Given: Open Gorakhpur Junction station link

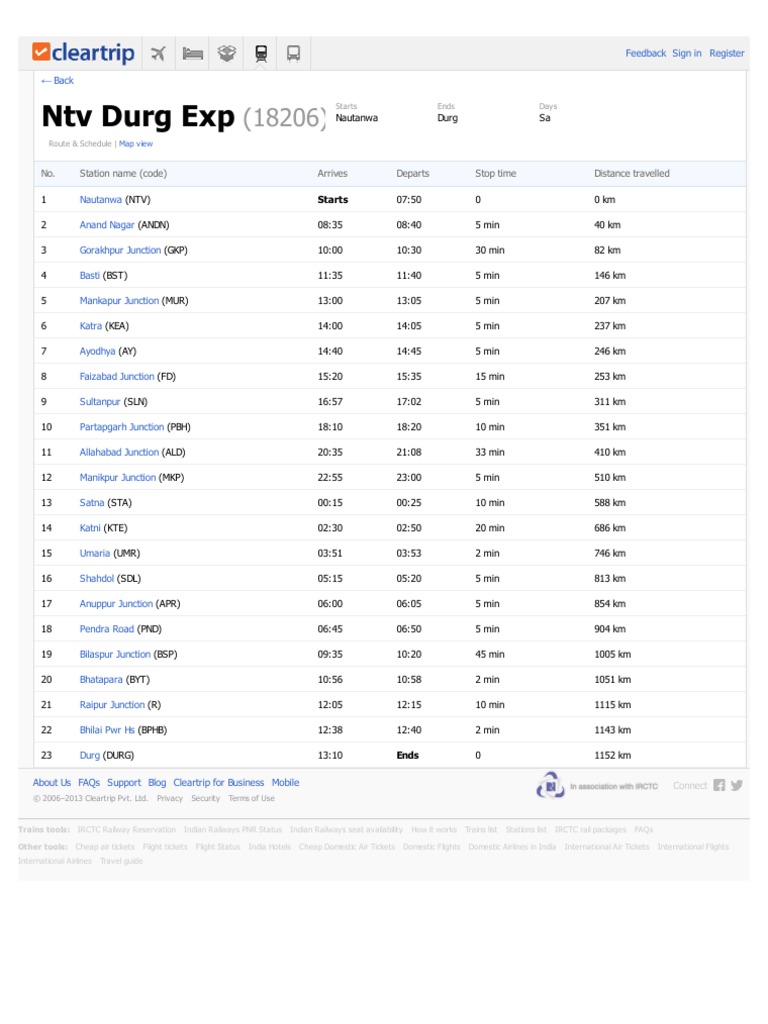Looking at the screenshot, I should point(120,250).
